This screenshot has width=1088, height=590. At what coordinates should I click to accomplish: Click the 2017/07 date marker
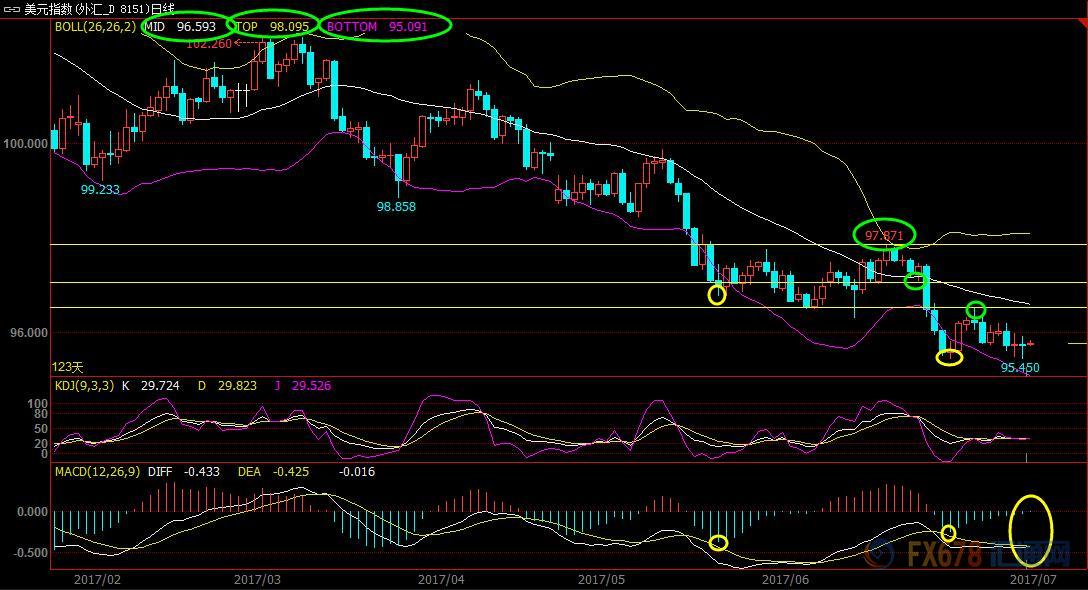pyautogui.click(x=1032, y=579)
